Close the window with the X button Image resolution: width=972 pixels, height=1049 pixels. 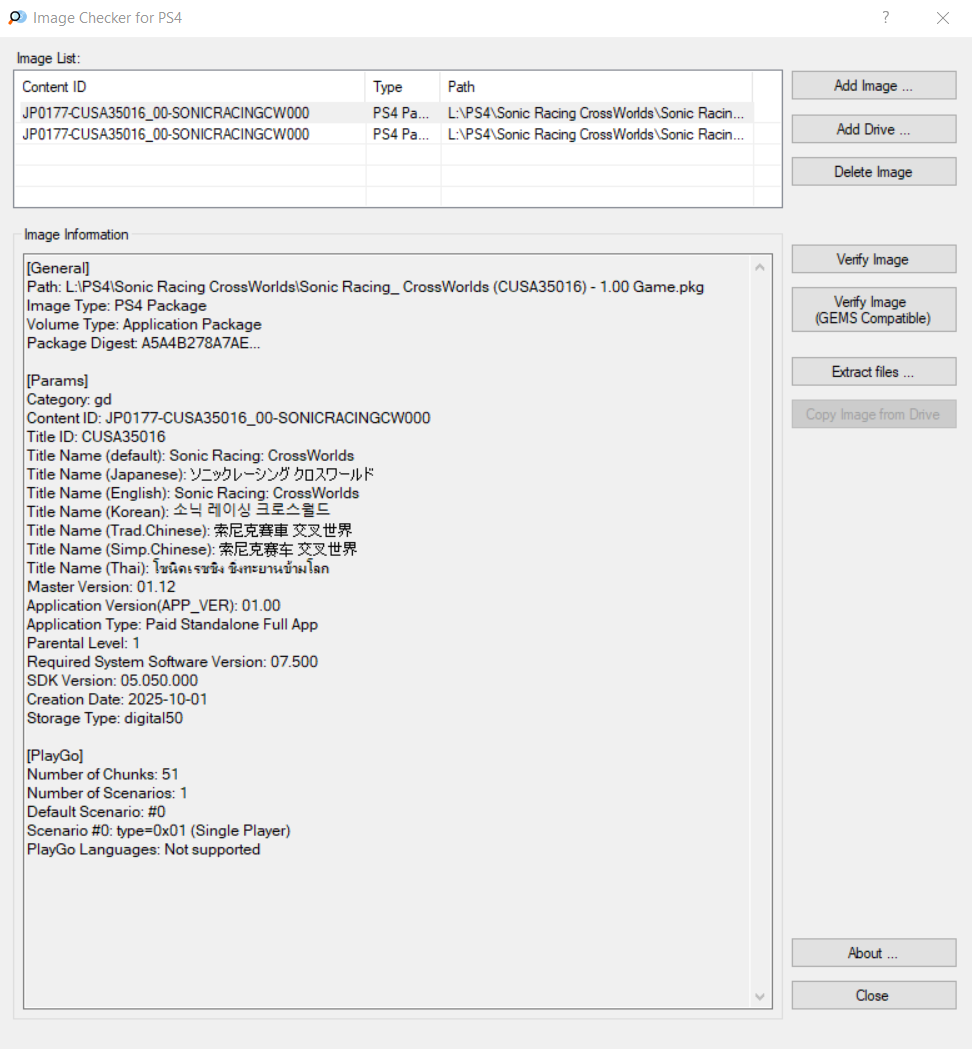click(943, 18)
